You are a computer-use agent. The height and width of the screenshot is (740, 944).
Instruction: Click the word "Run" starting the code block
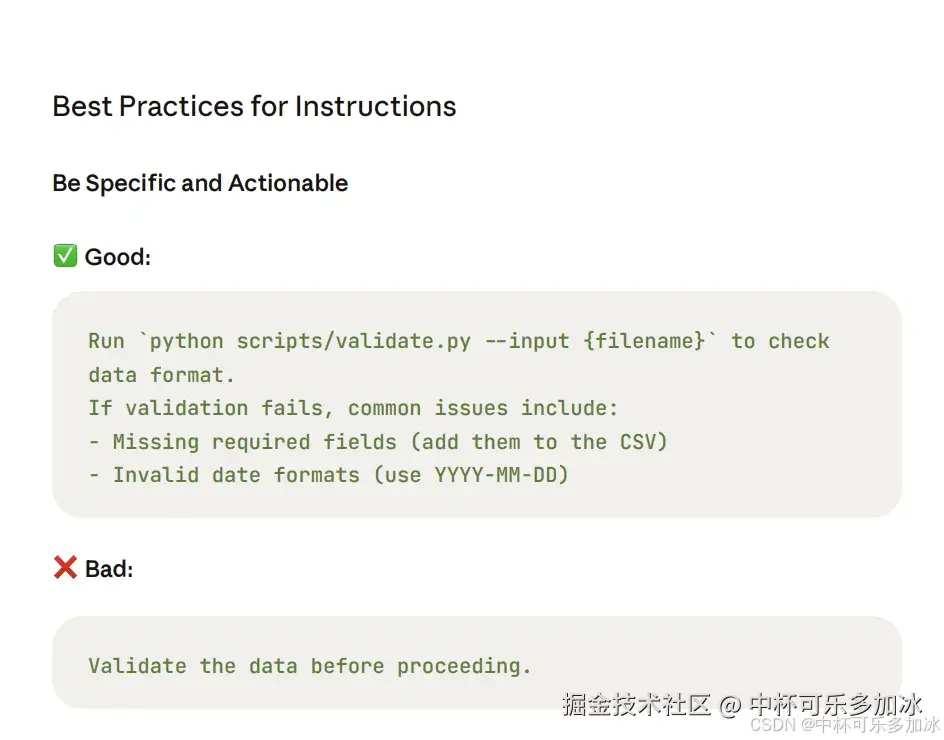click(106, 341)
